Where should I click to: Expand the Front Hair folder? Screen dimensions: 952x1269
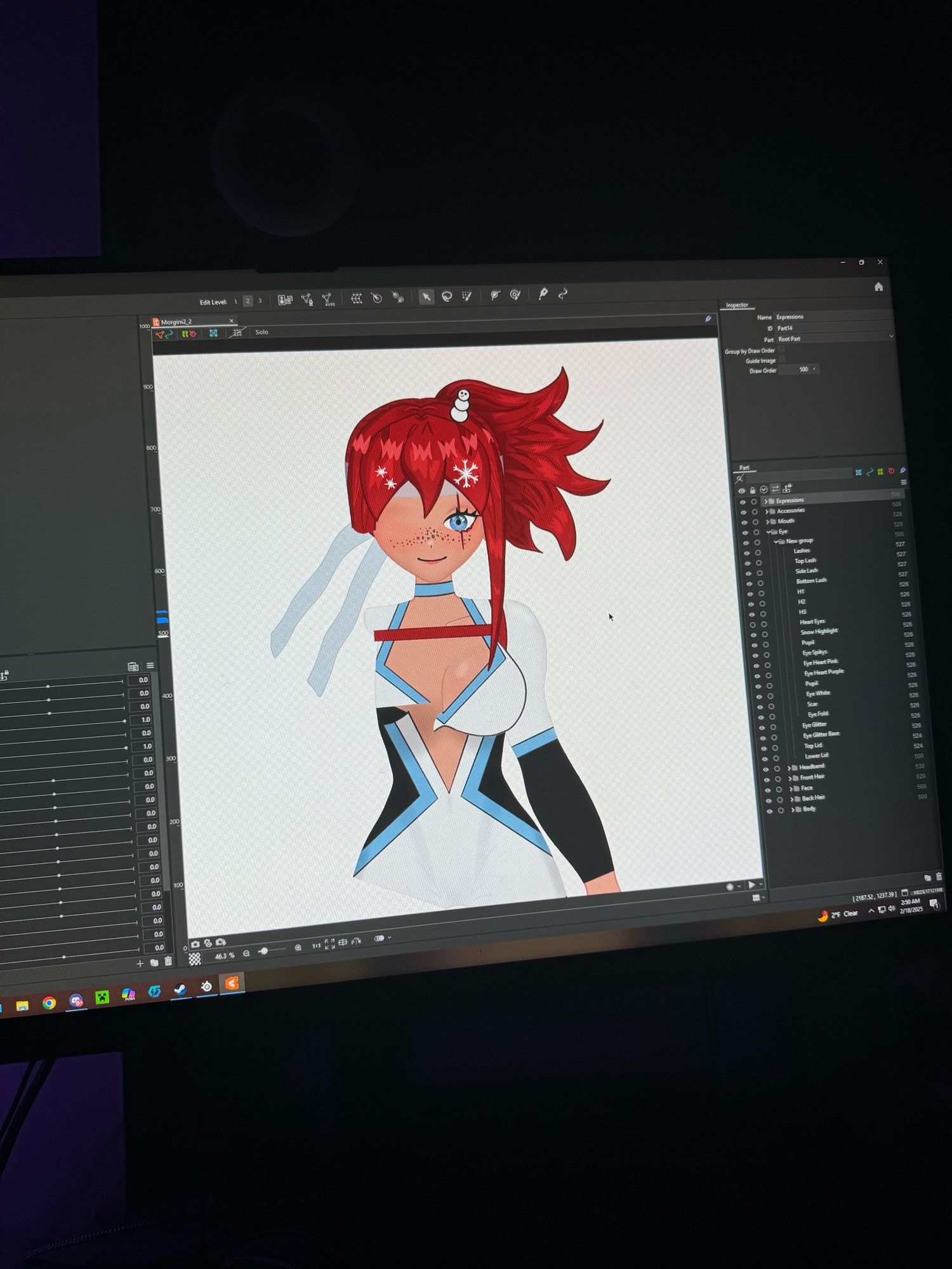(x=790, y=778)
